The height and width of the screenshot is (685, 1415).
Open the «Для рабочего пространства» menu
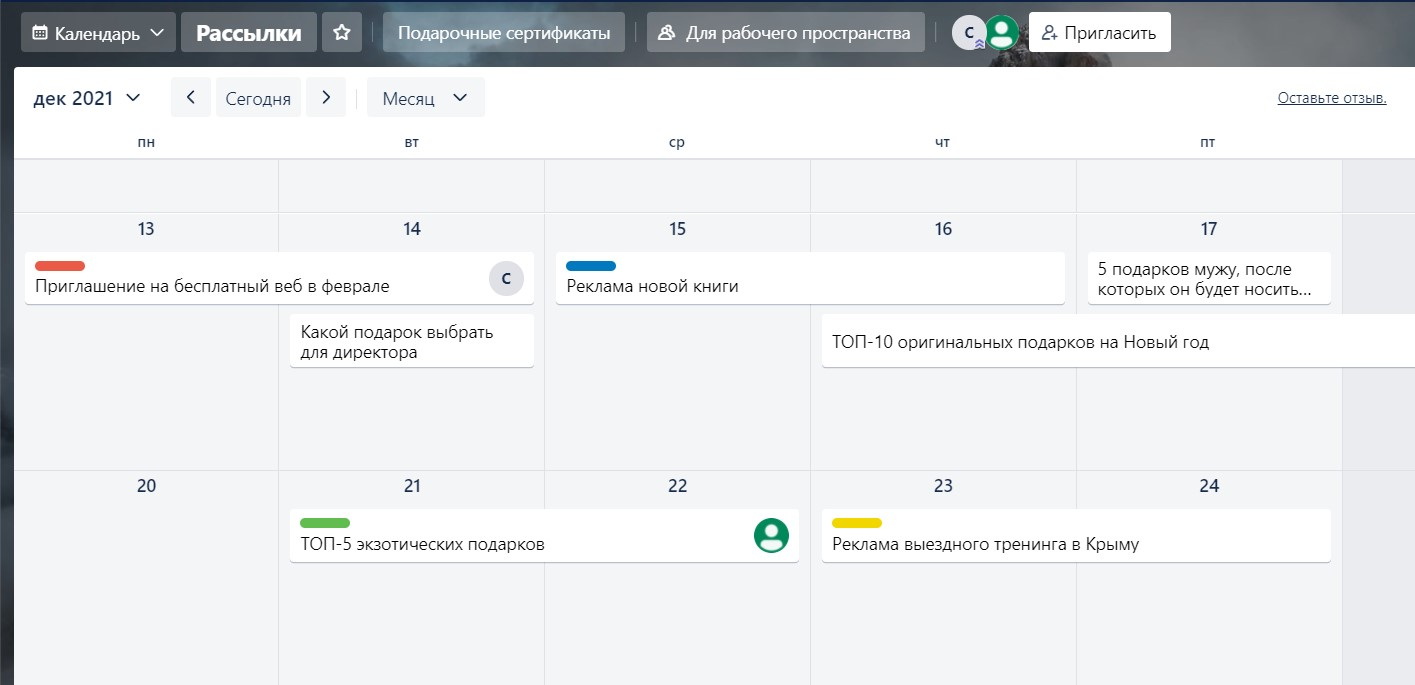coord(785,31)
